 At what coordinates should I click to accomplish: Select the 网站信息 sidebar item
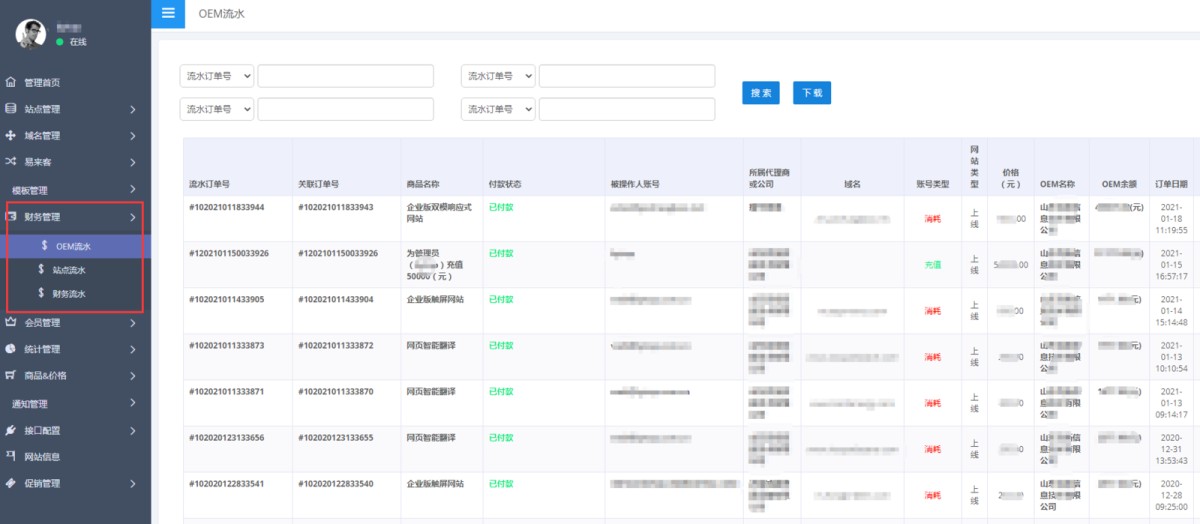click(45, 457)
